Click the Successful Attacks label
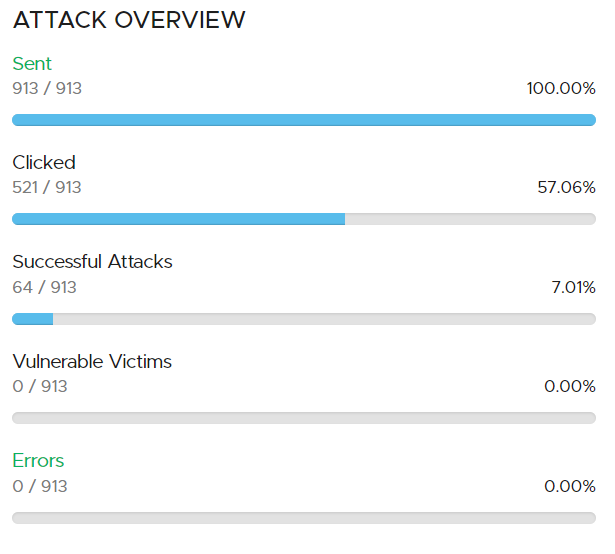 coord(92,262)
